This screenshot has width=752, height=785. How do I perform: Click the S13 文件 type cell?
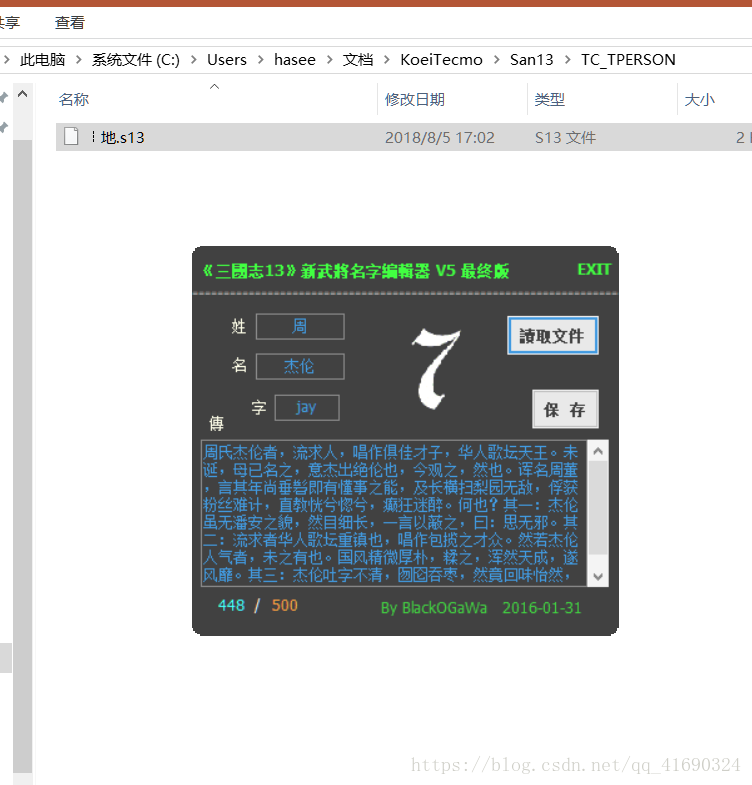pos(565,138)
